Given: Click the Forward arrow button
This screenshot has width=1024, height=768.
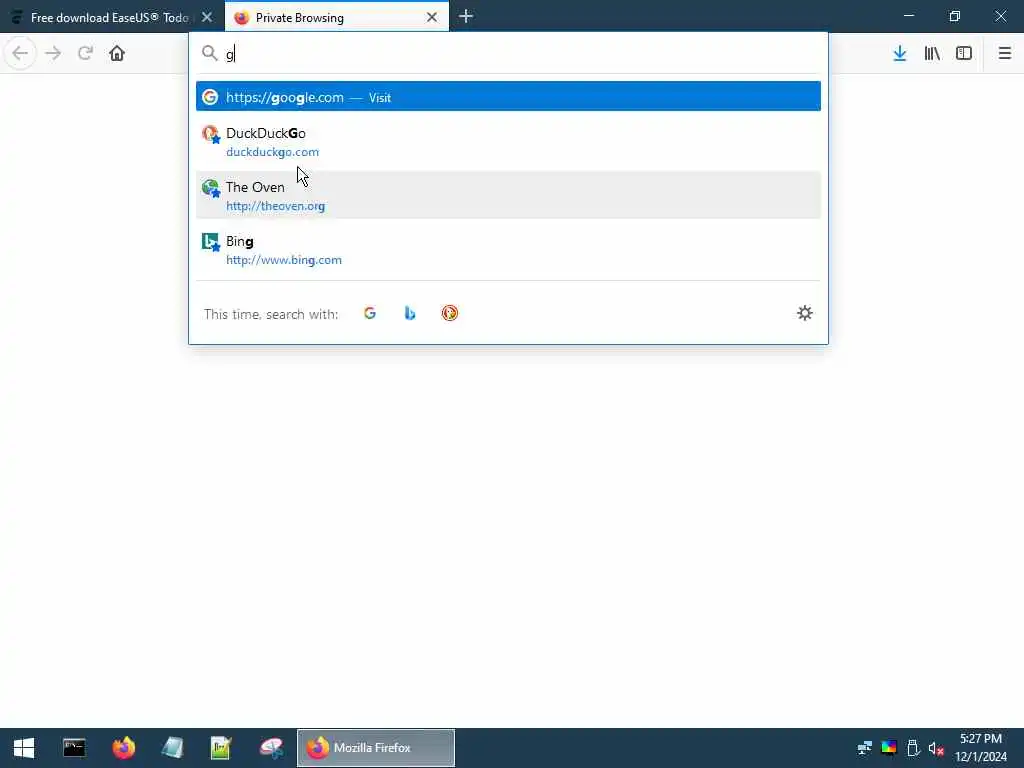Looking at the screenshot, I should pyautogui.click(x=53, y=53).
